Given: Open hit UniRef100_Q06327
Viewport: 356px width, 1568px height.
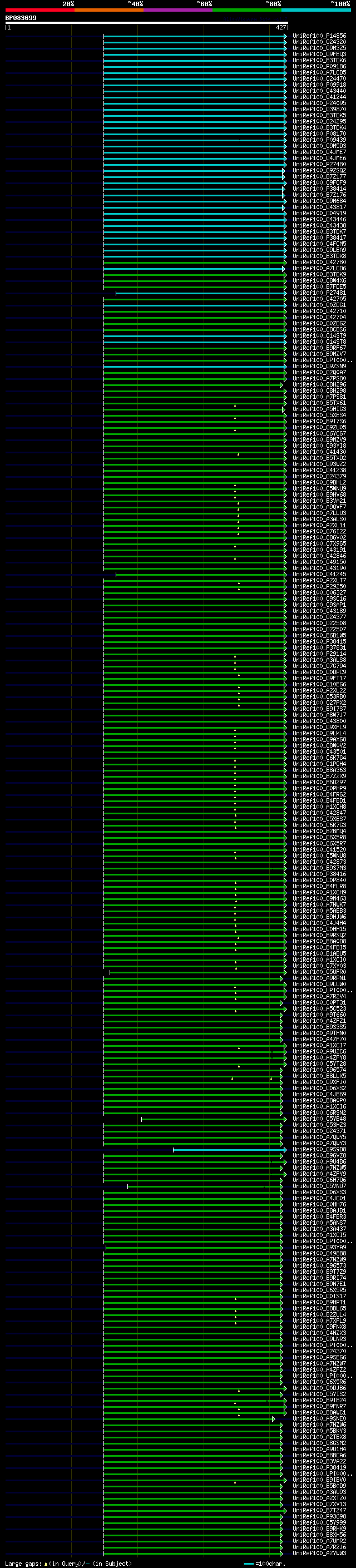Looking at the screenshot, I should tap(319, 592).
